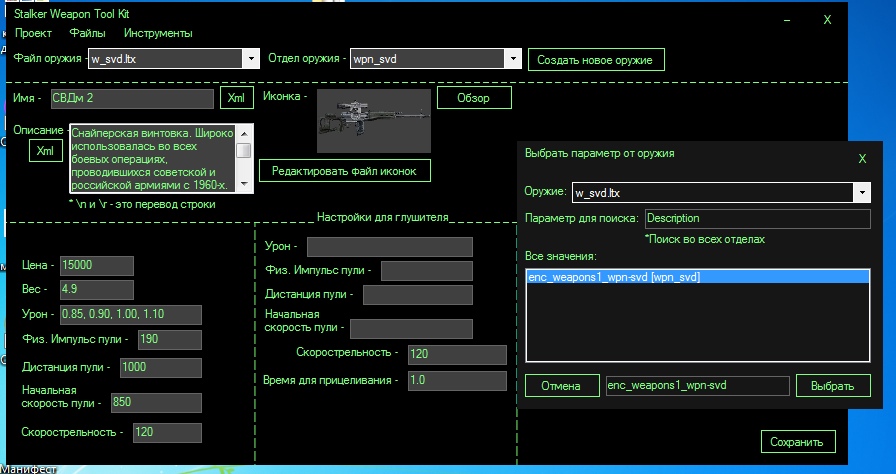Click the silencer Урон empty field

tap(390, 247)
